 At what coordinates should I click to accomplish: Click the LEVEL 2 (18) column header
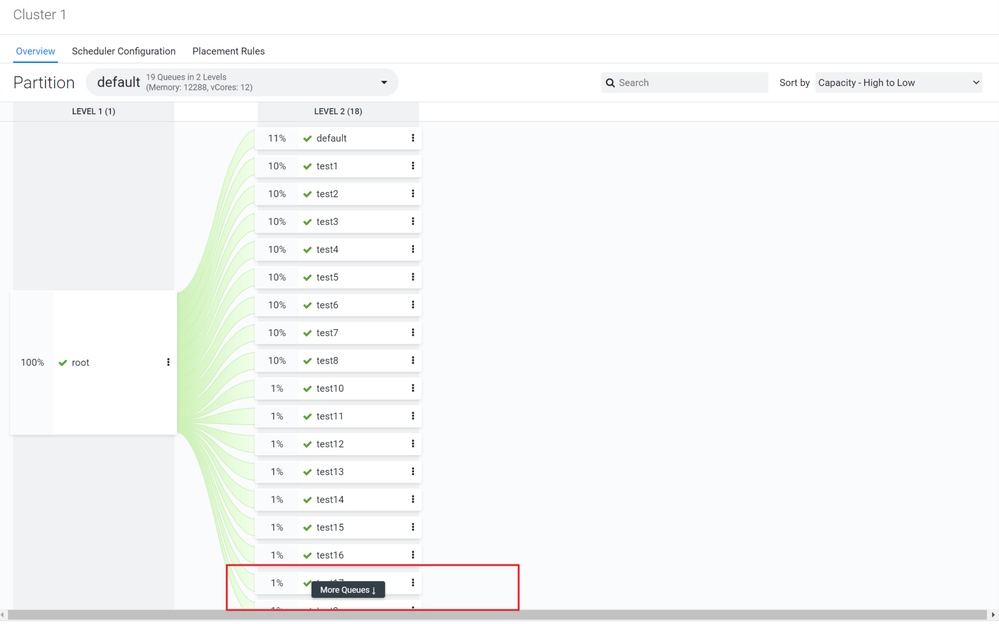pos(338,111)
